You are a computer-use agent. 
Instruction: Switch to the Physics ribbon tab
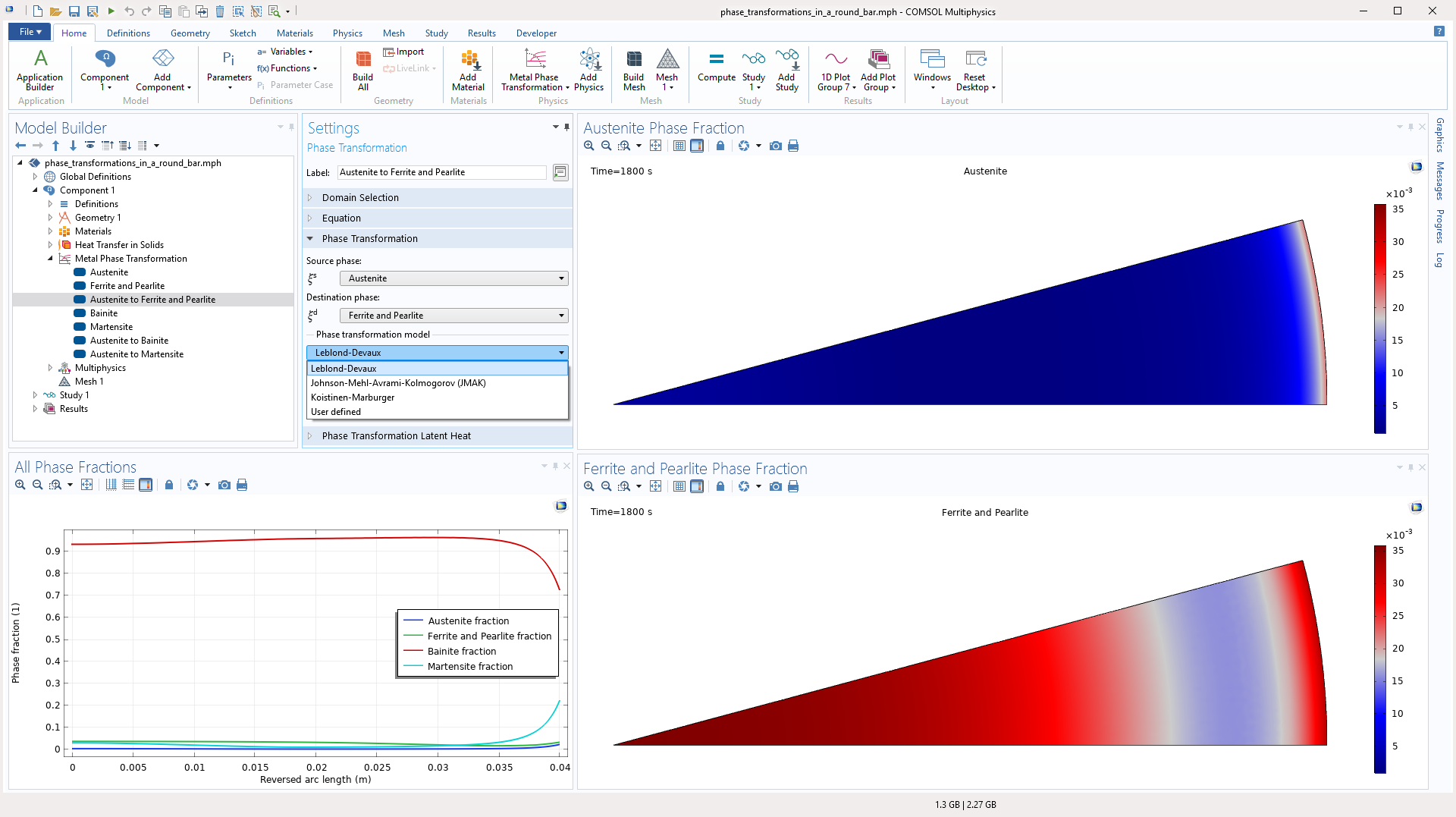coord(347,33)
